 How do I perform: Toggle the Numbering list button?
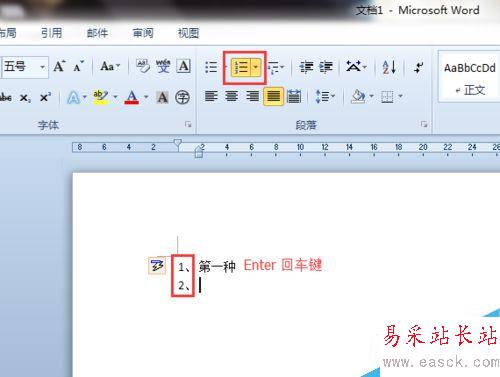click(x=241, y=67)
